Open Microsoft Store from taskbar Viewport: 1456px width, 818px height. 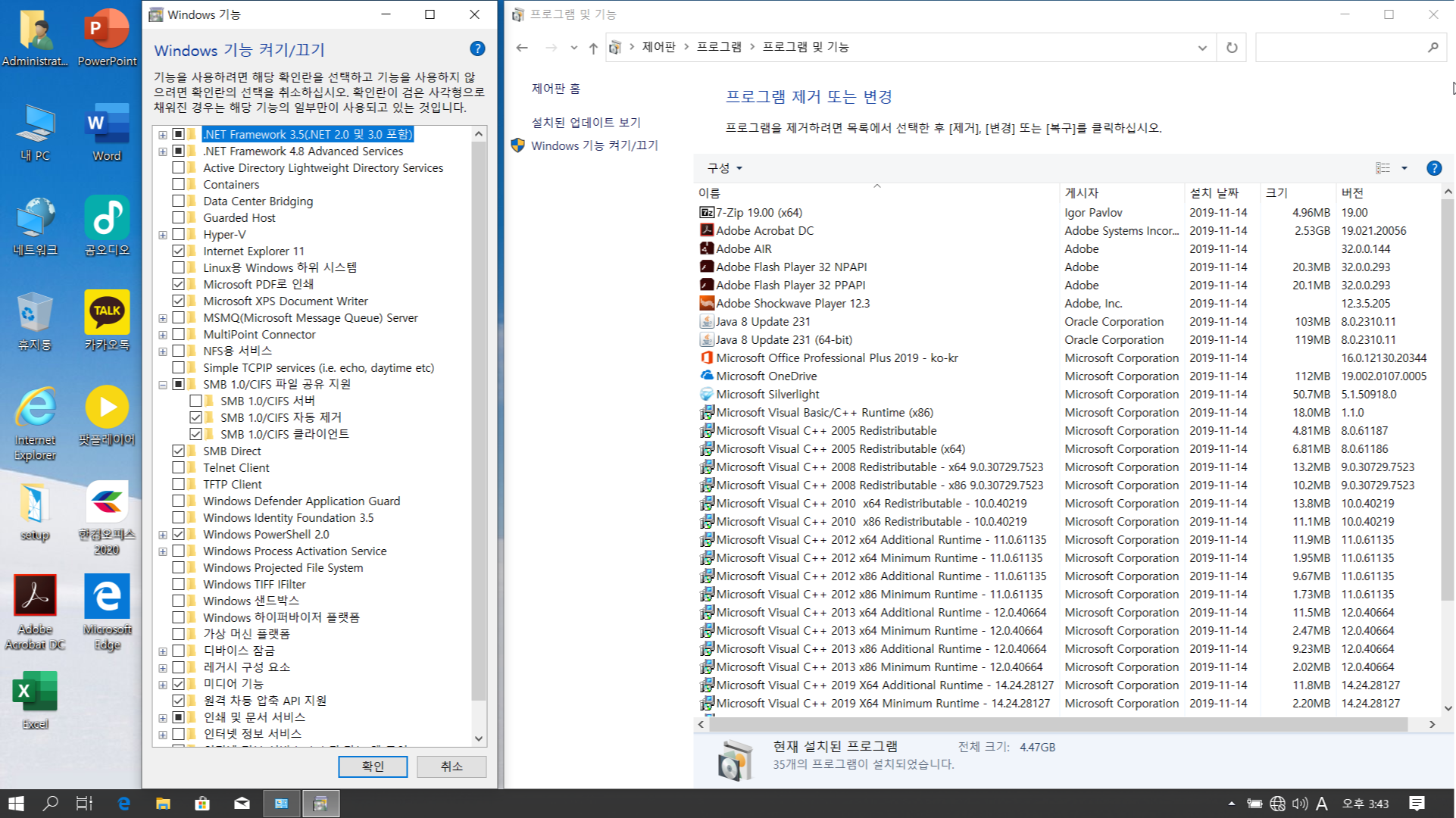click(202, 803)
